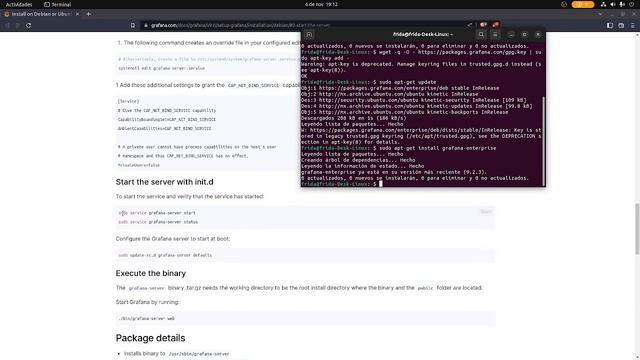Click the Configure the Grafana server to start at boot text
Viewport: 640px width, 360px height.
coord(173,239)
